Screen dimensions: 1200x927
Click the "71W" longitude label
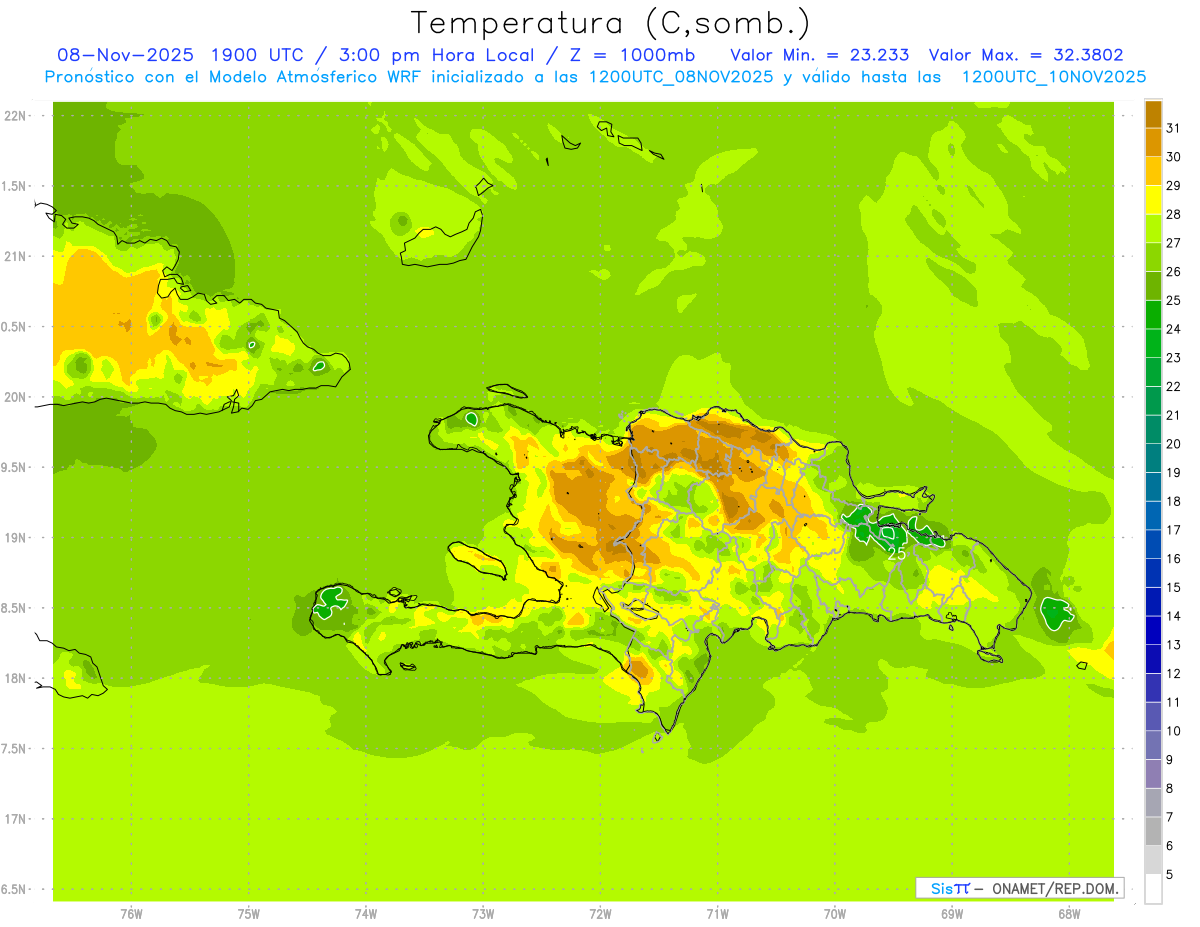[x=717, y=913]
